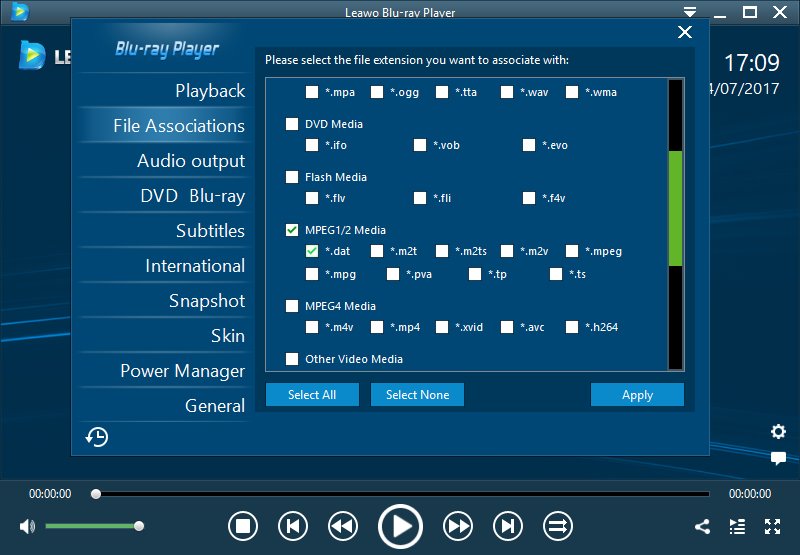800x555 pixels.
Task: Click the Stop playback button
Action: [x=243, y=526]
